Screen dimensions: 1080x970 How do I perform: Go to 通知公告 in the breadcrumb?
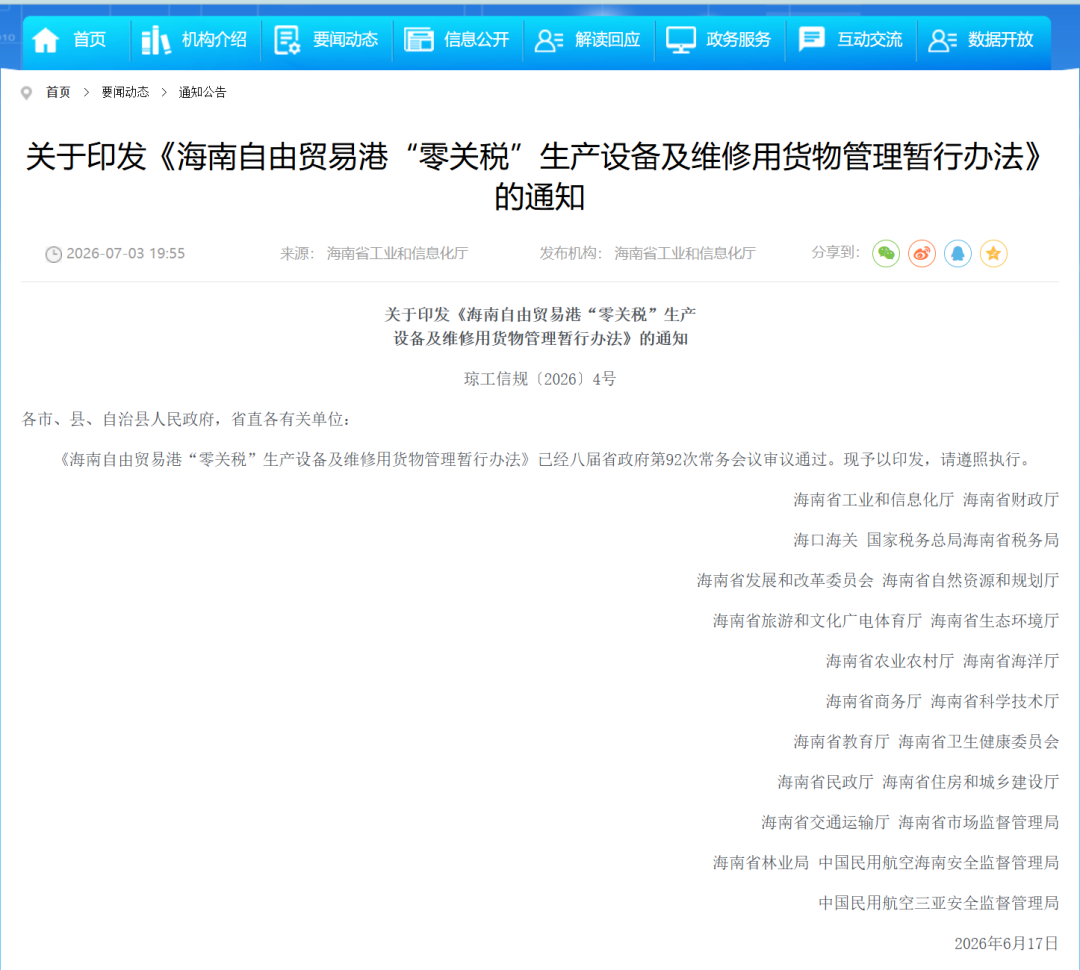[x=202, y=92]
